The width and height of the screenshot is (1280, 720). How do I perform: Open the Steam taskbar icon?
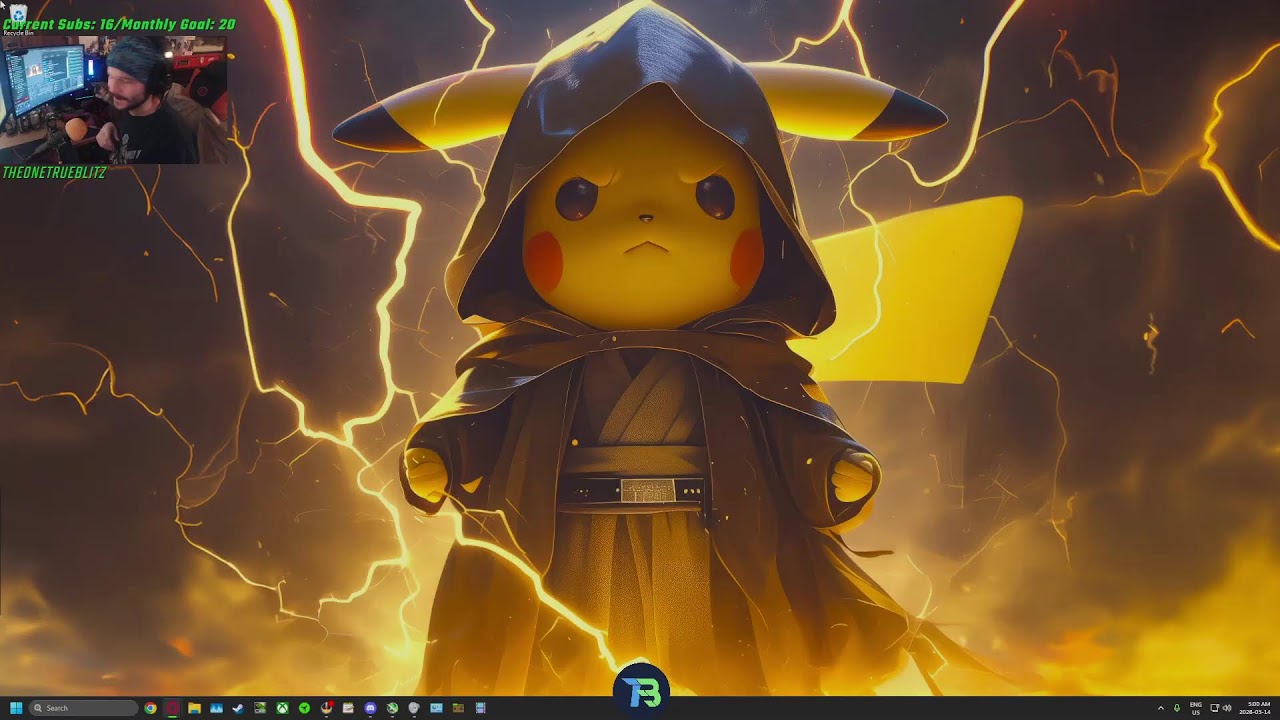pos(238,708)
